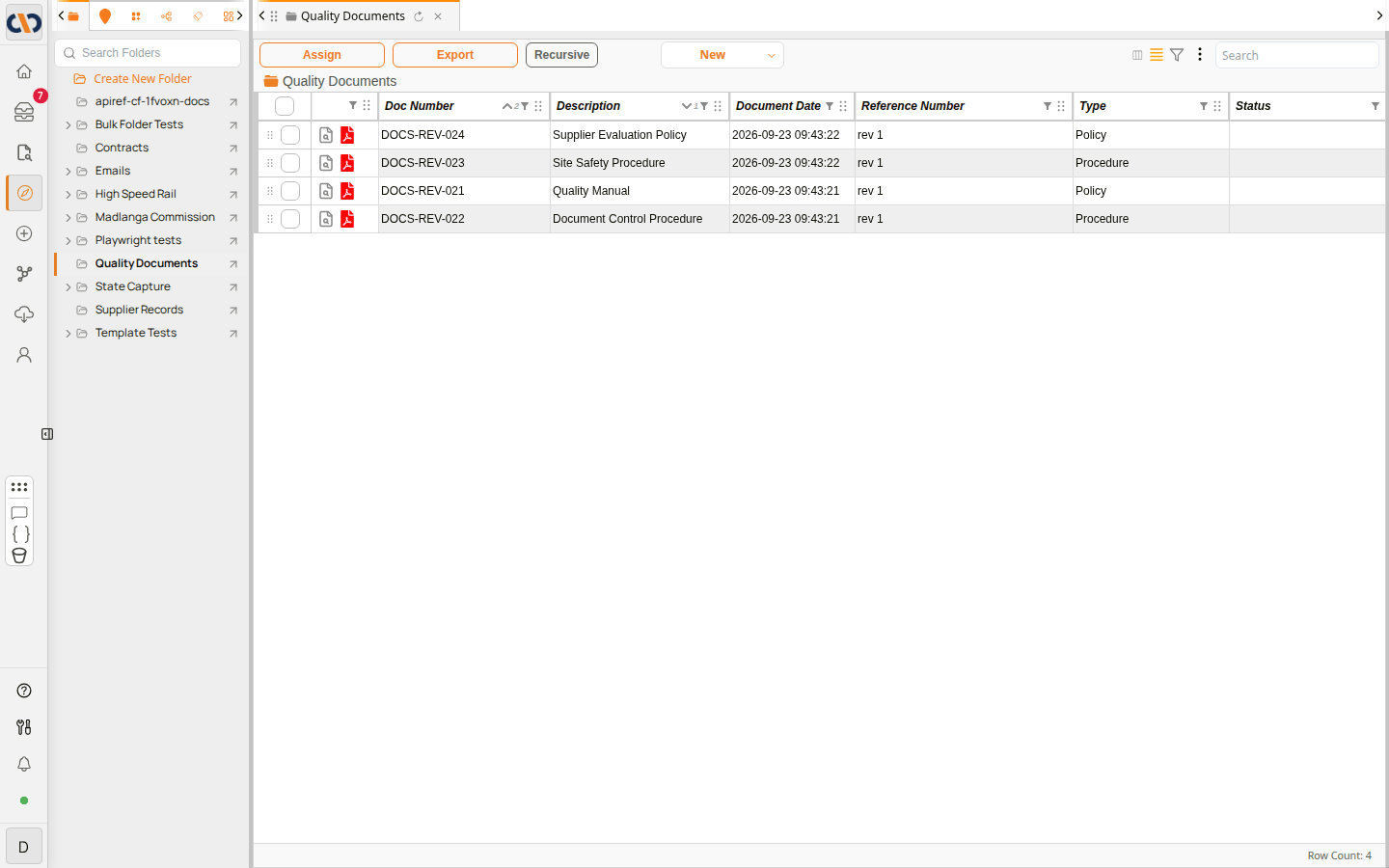
Task: Expand the Madlanga Commission folder
Action: click(68, 218)
